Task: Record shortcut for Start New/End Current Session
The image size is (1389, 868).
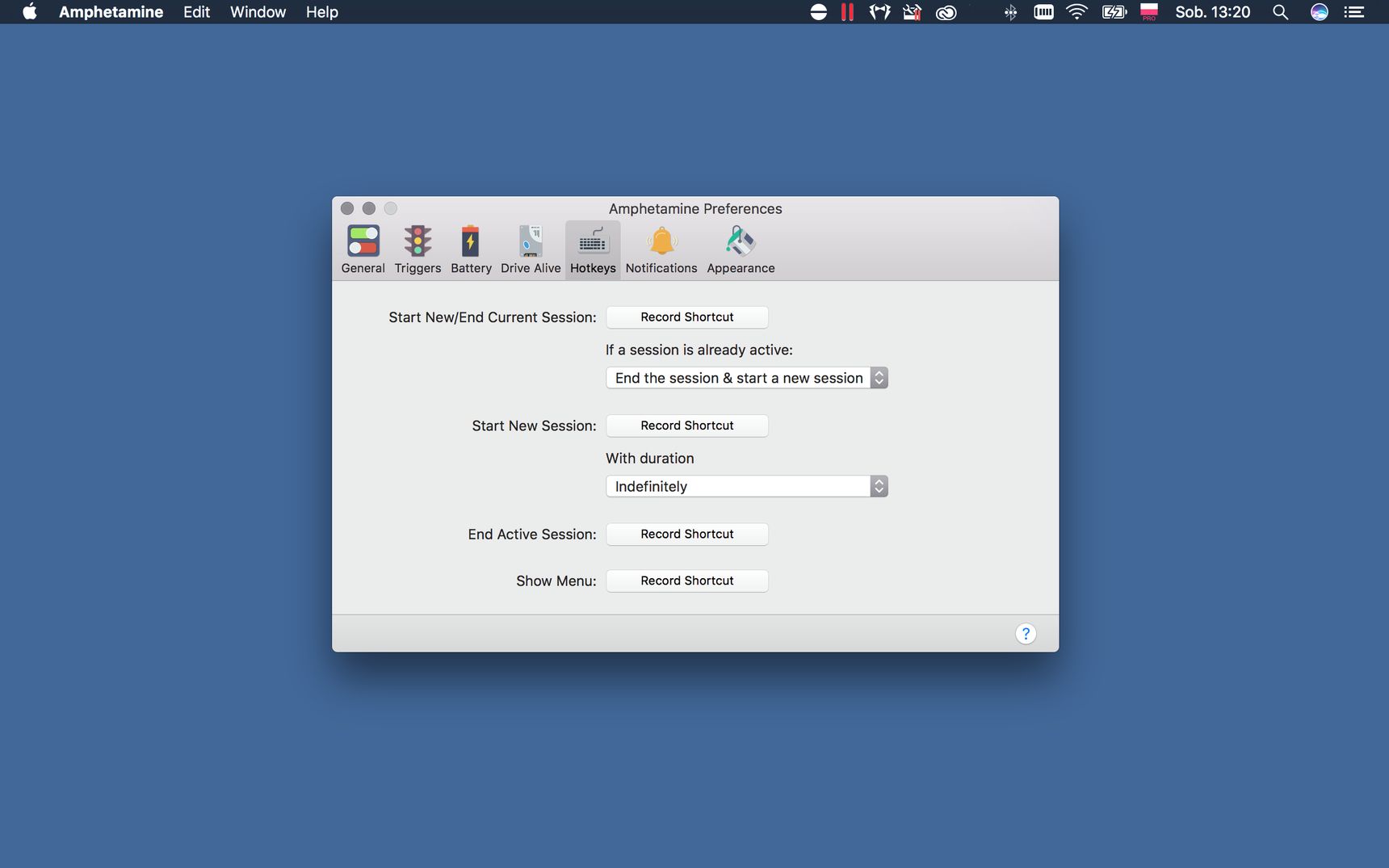Action: (687, 317)
